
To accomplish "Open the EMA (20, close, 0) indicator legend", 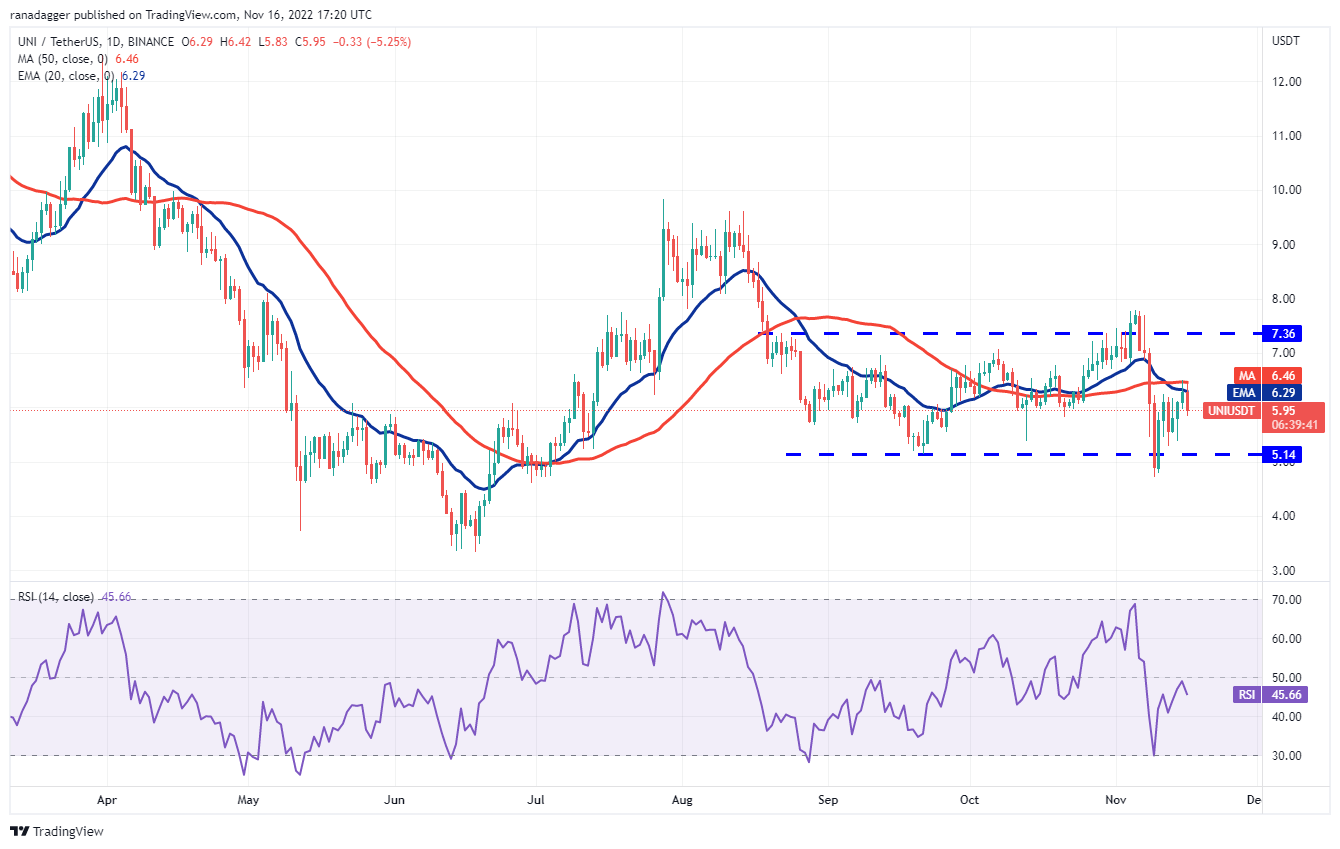I will (x=68, y=76).
